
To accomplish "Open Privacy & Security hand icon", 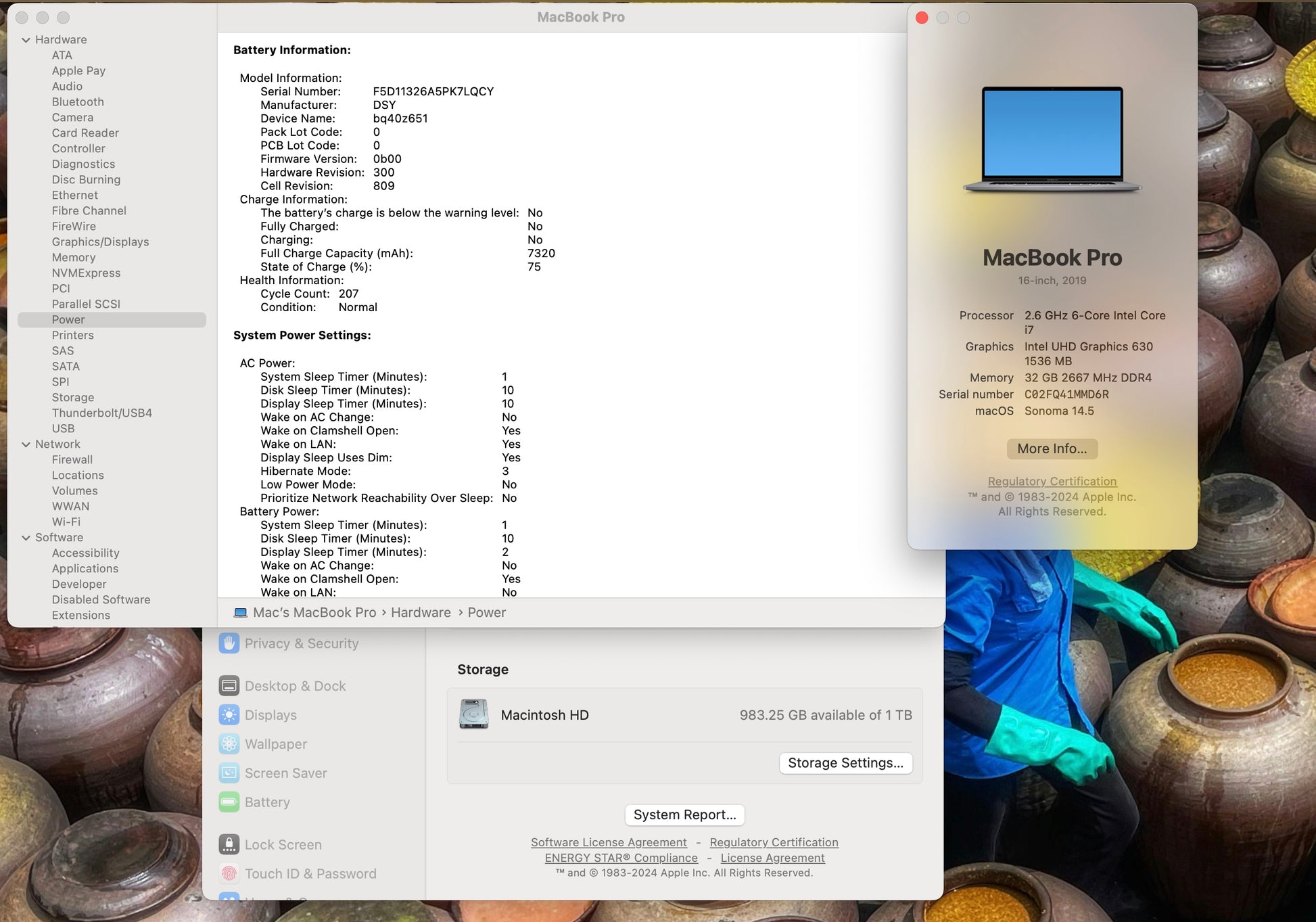I will (x=229, y=643).
